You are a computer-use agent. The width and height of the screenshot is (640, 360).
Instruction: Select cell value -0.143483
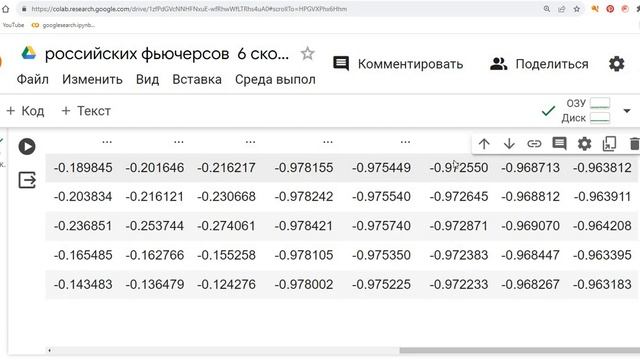tap(83, 284)
